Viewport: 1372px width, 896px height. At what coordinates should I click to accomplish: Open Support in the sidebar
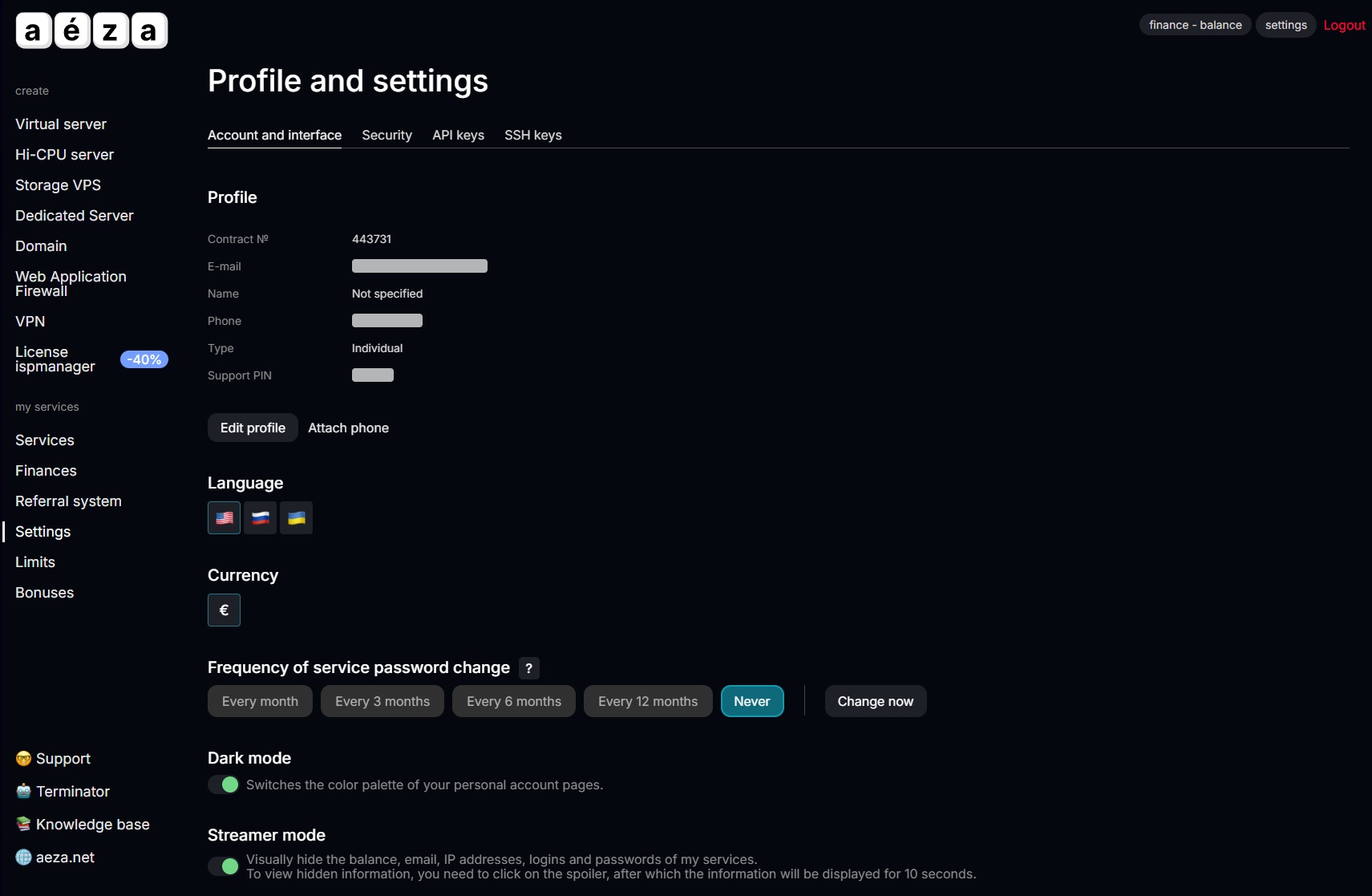[x=63, y=759]
